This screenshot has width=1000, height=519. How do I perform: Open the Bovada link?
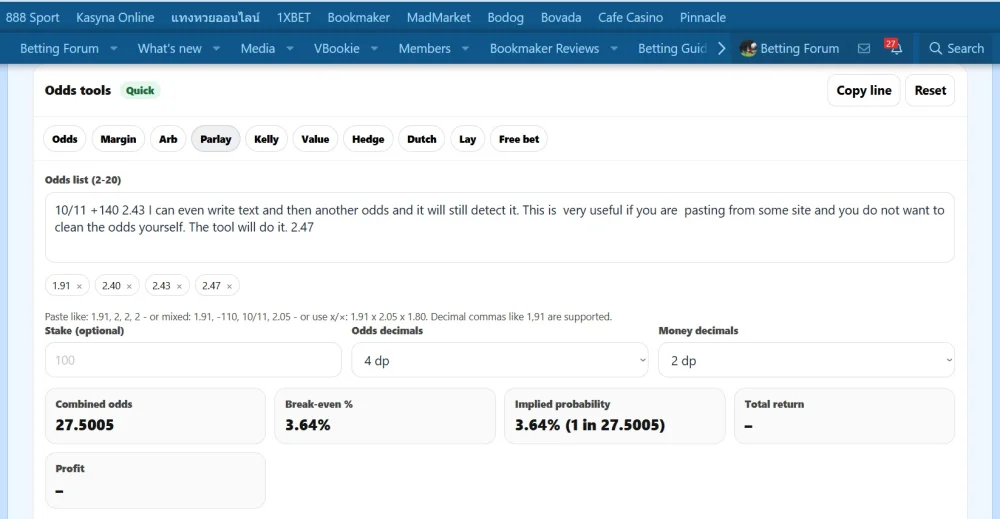pos(561,18)
